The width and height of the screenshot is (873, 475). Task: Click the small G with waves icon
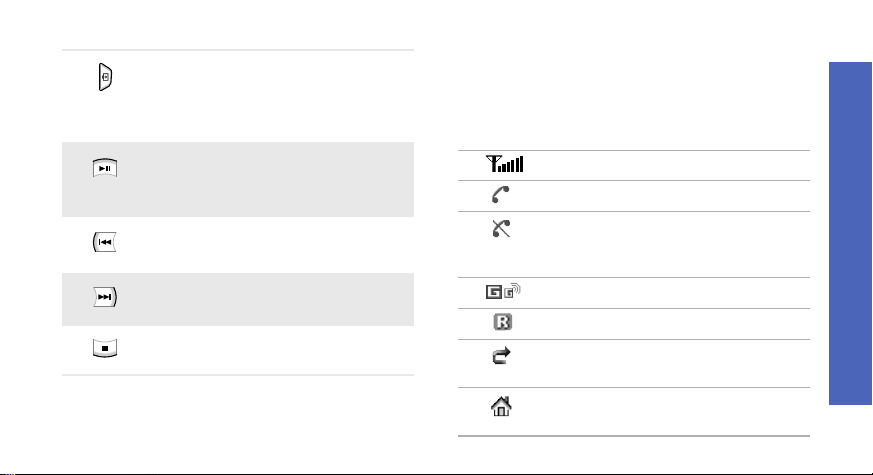pyautogui.click(x=512, y=291)
